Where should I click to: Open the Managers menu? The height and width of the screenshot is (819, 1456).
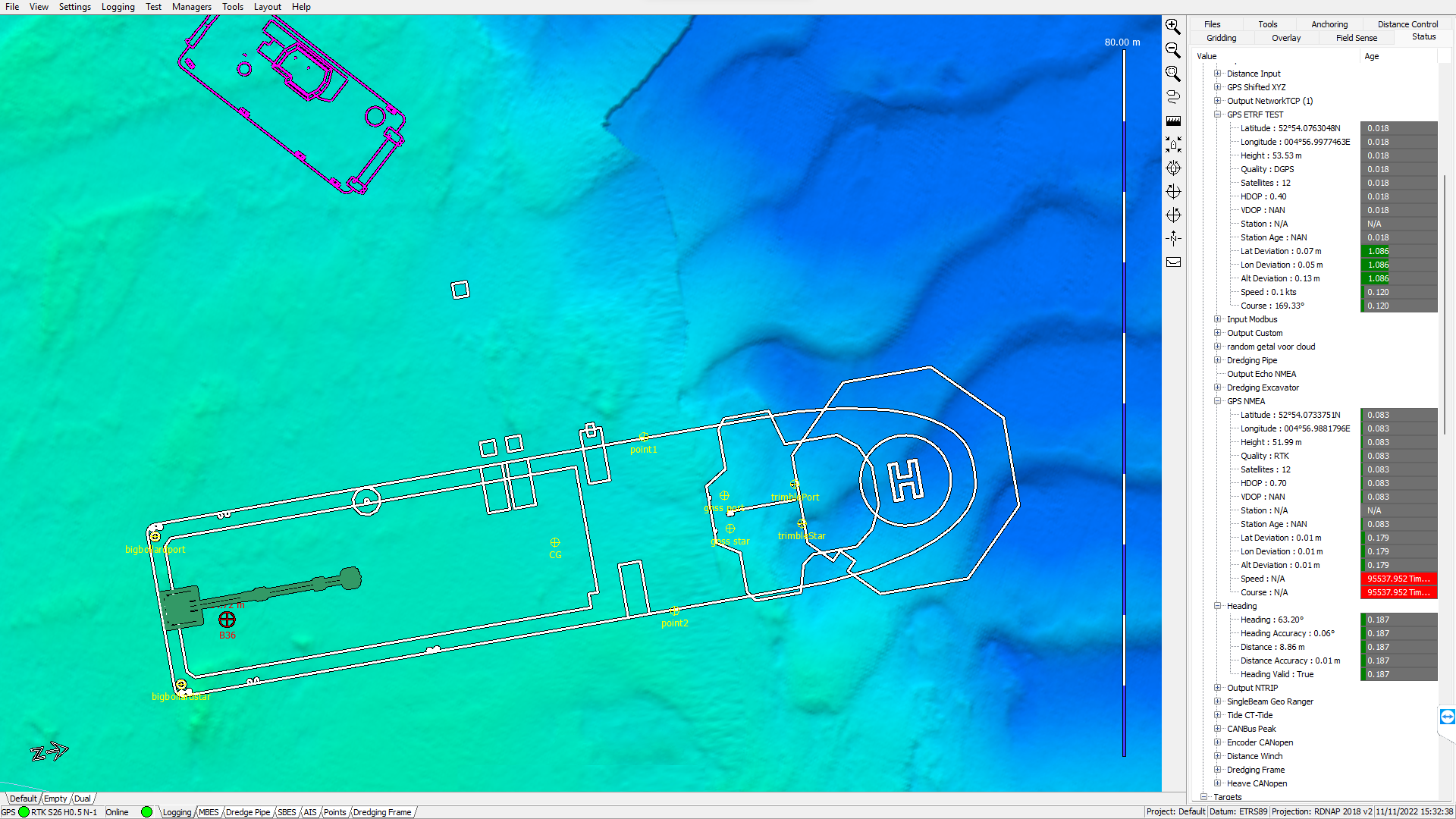(x=191, y=7)
